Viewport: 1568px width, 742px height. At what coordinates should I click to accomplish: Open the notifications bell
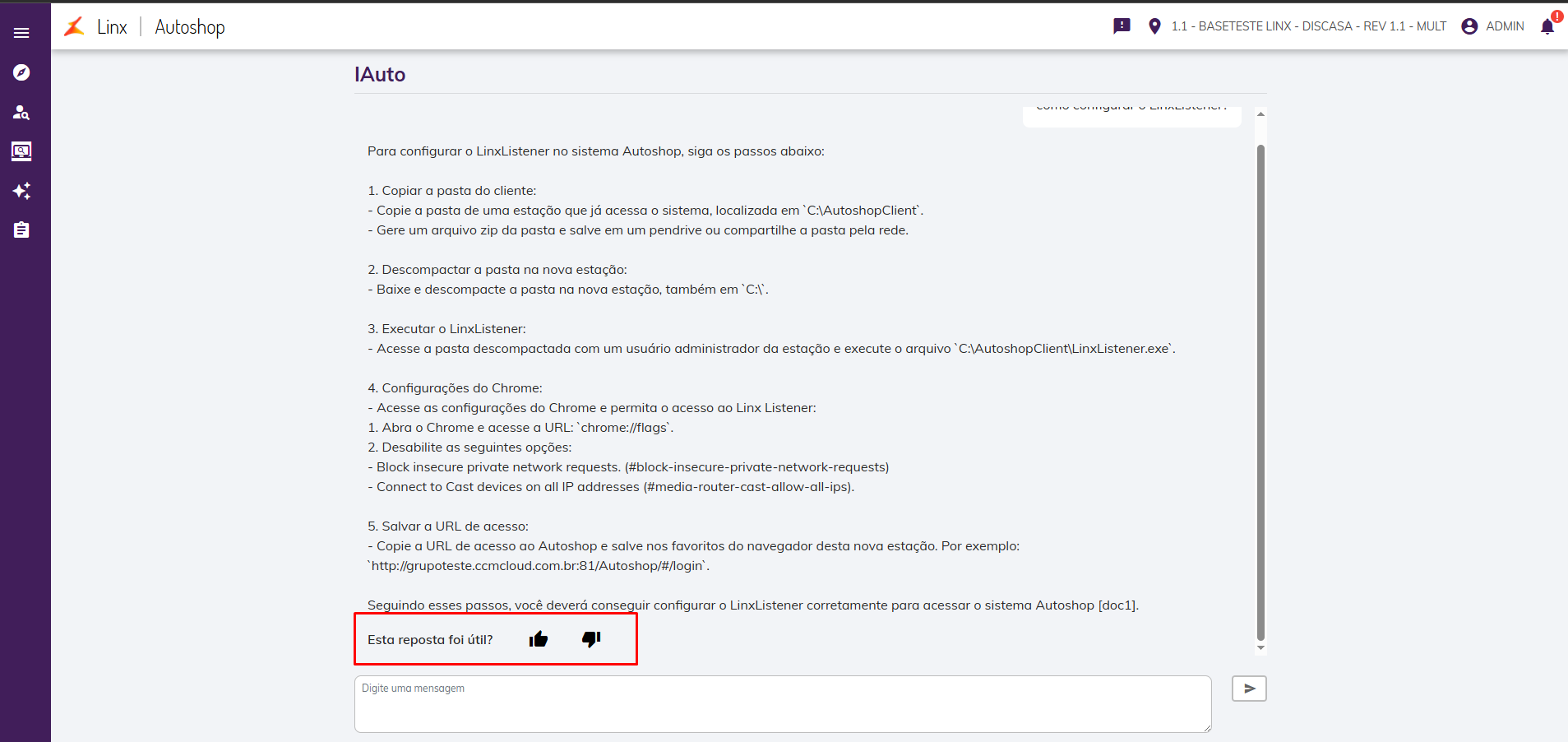click(1547, 26)
